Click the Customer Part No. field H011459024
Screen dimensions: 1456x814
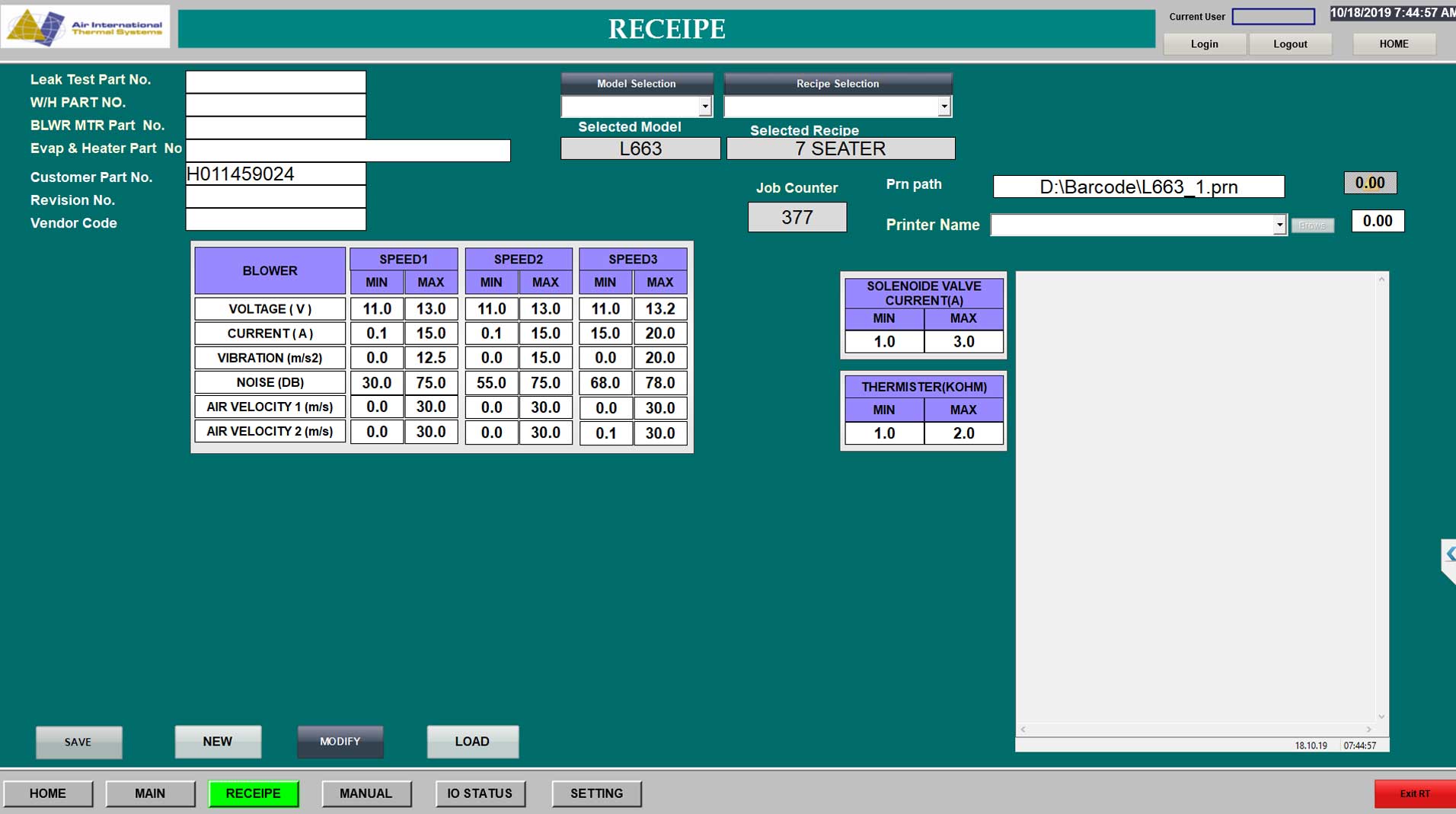click(276, 174)
